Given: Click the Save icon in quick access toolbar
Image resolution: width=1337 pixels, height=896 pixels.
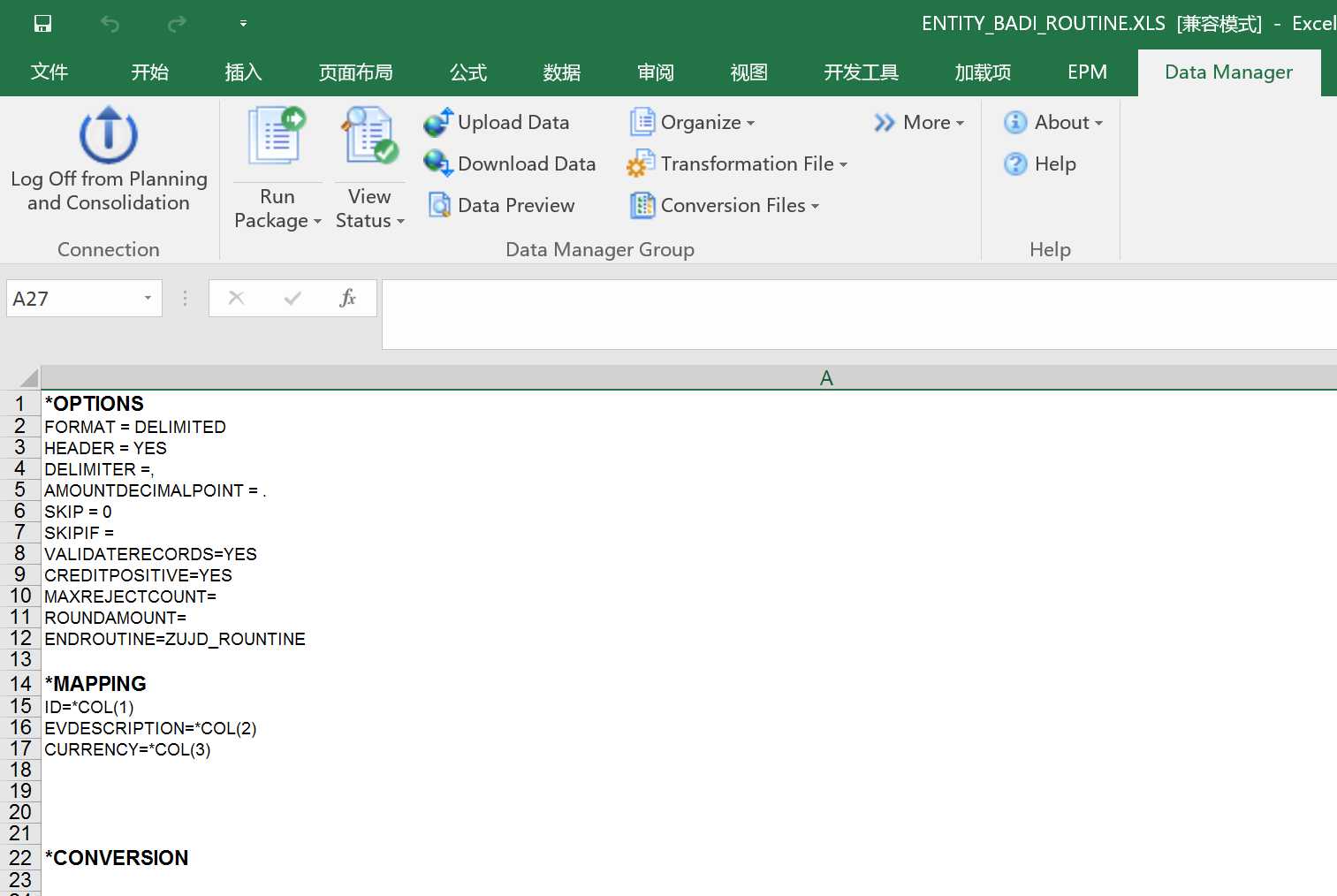Looking at the screenshot, I should 42,24.
